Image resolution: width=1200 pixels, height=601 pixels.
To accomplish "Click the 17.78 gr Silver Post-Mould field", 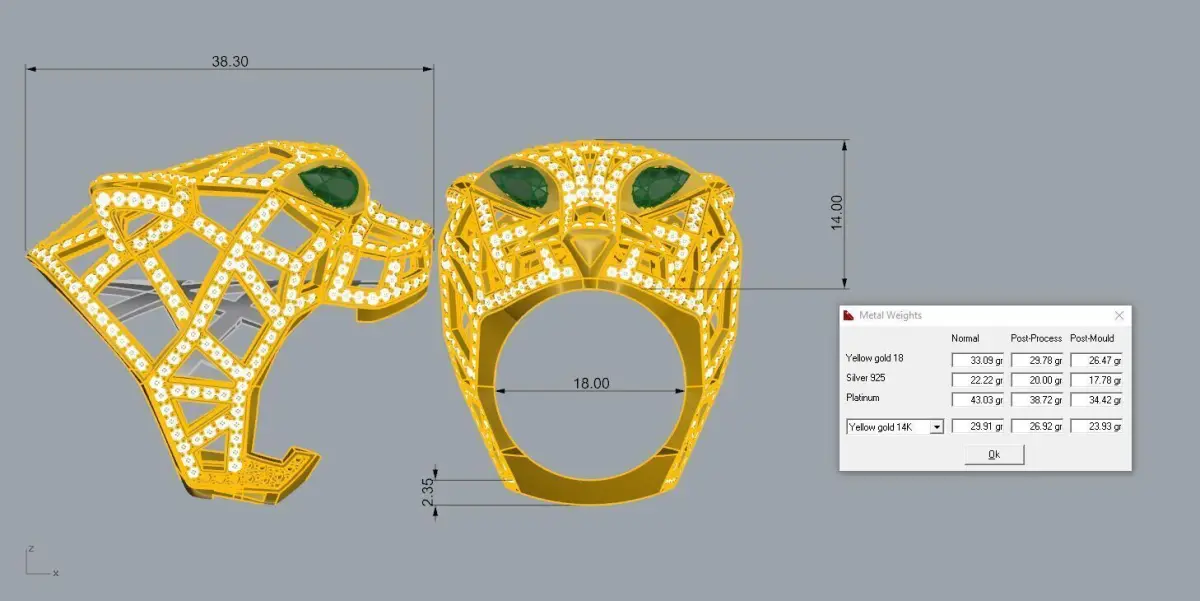I will pos(1096,379).
